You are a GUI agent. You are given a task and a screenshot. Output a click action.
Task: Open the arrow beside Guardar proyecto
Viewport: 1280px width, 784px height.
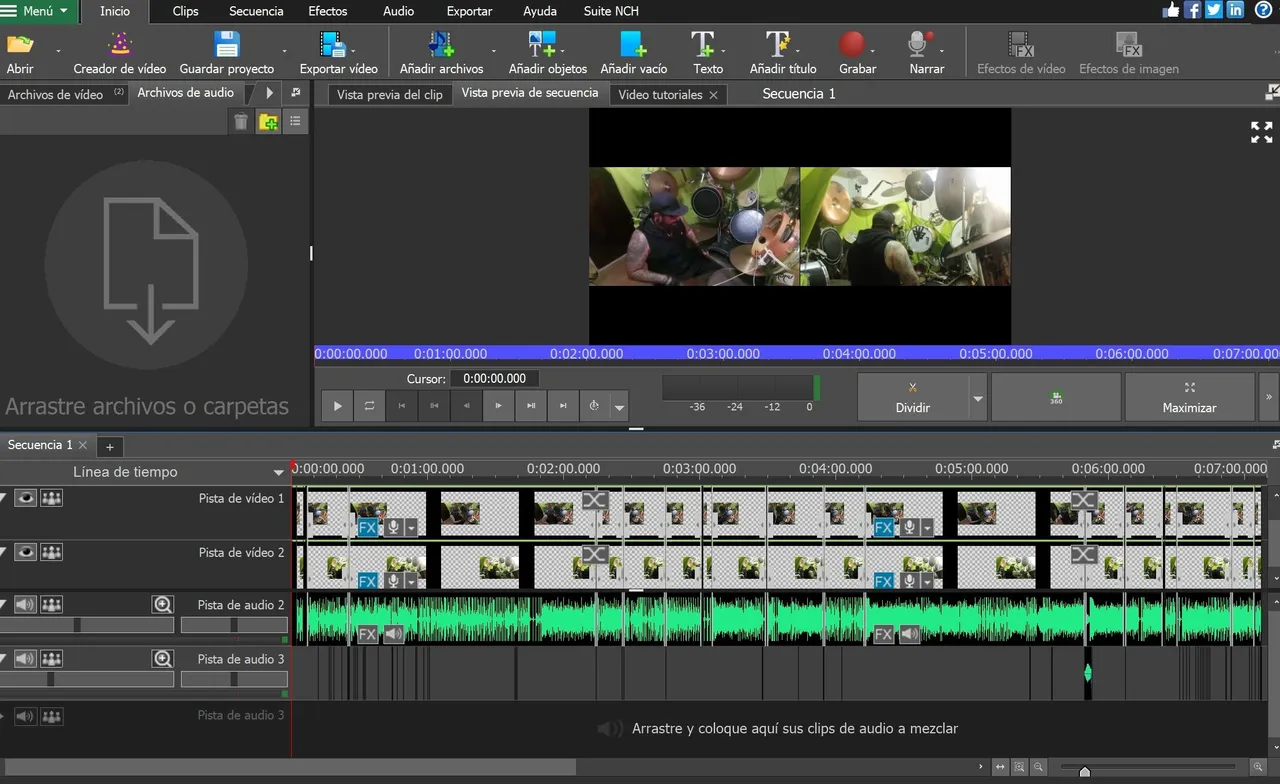pos(284,50)
